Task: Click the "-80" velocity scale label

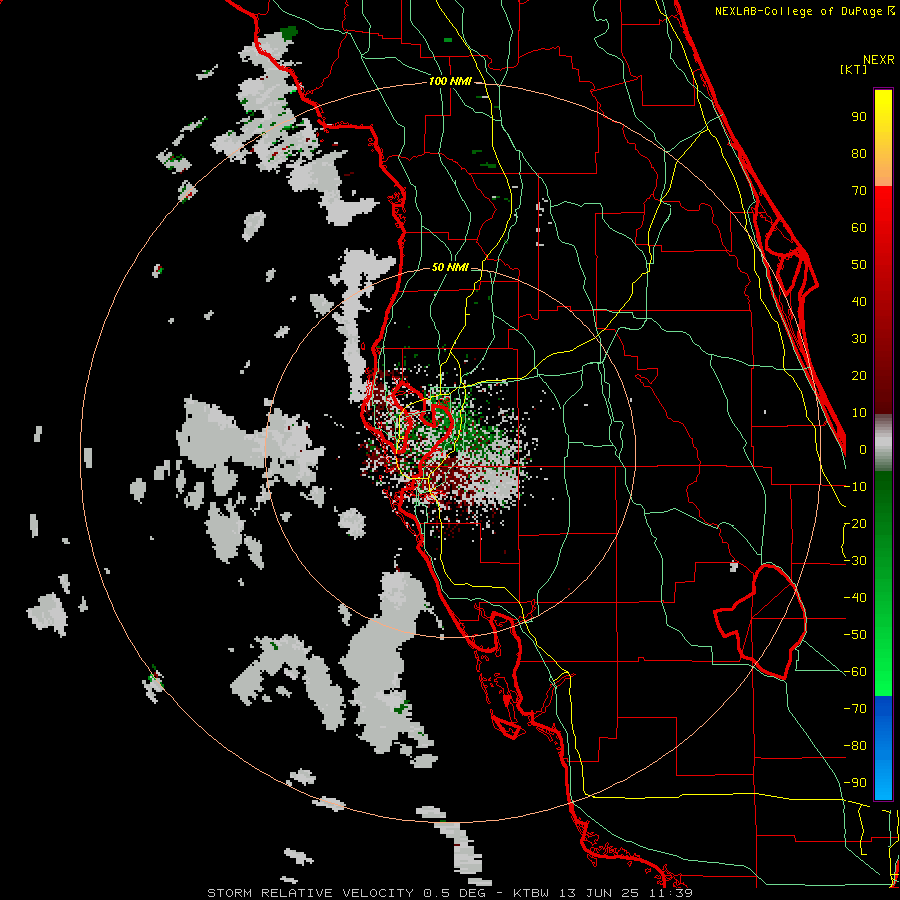Action: click(x=855, y=746)
